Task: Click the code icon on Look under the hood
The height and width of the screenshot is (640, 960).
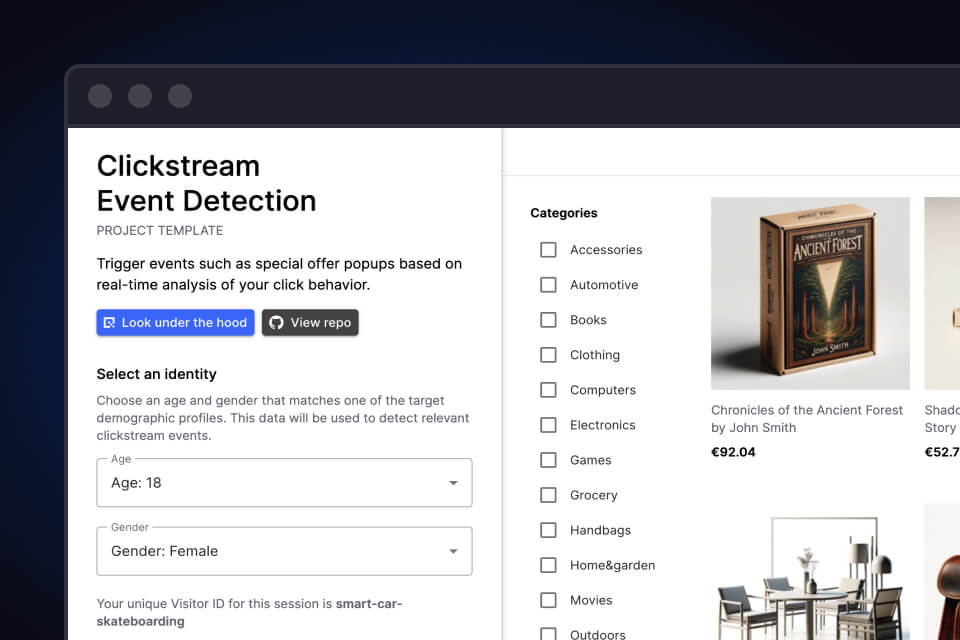Action: click(x=110, y=322)
